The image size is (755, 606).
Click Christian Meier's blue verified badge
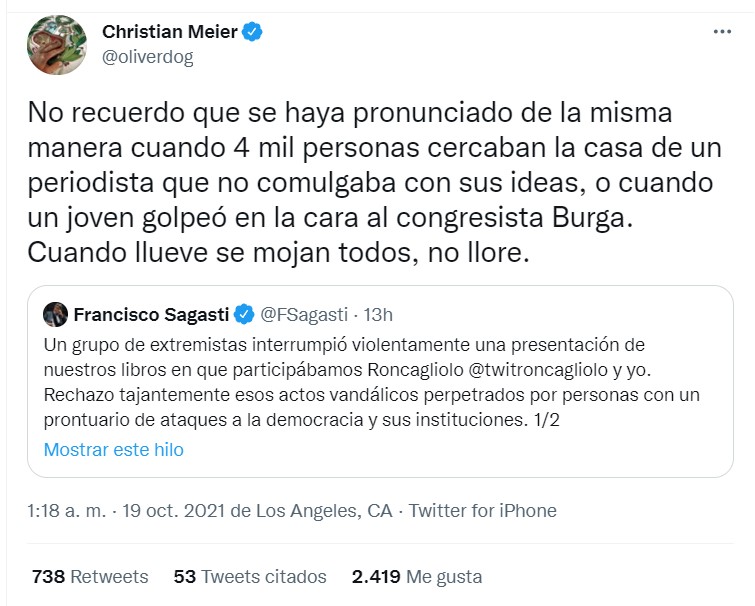(254, 32)
